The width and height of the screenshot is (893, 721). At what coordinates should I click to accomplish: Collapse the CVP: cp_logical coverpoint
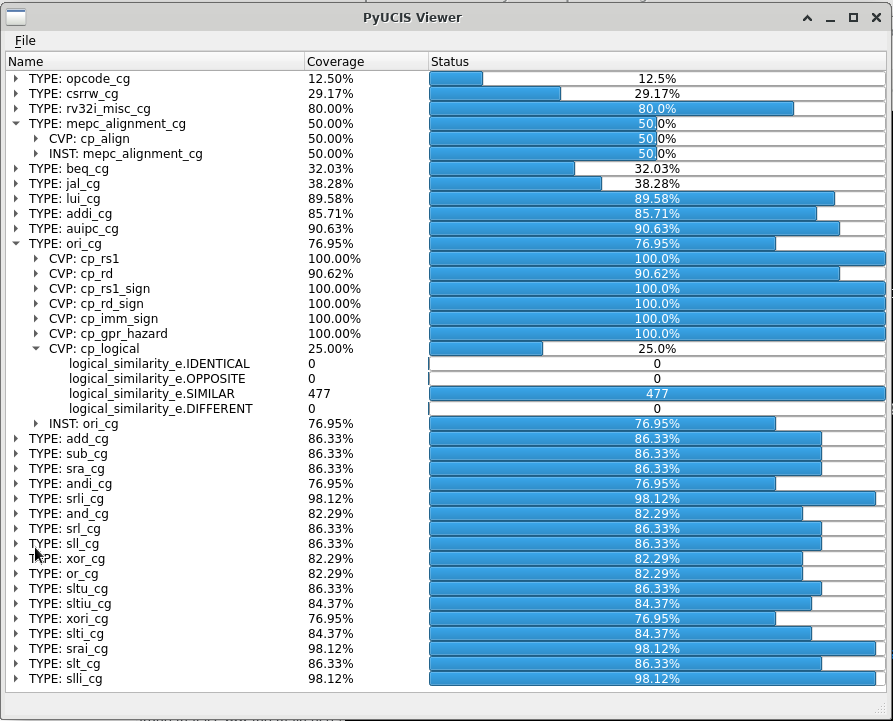pos(36,349)
